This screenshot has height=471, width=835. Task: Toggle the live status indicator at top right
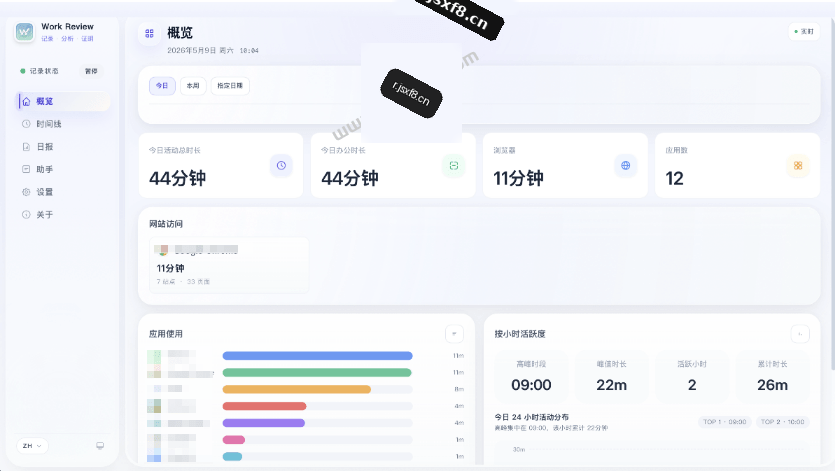tap(804, 31)
